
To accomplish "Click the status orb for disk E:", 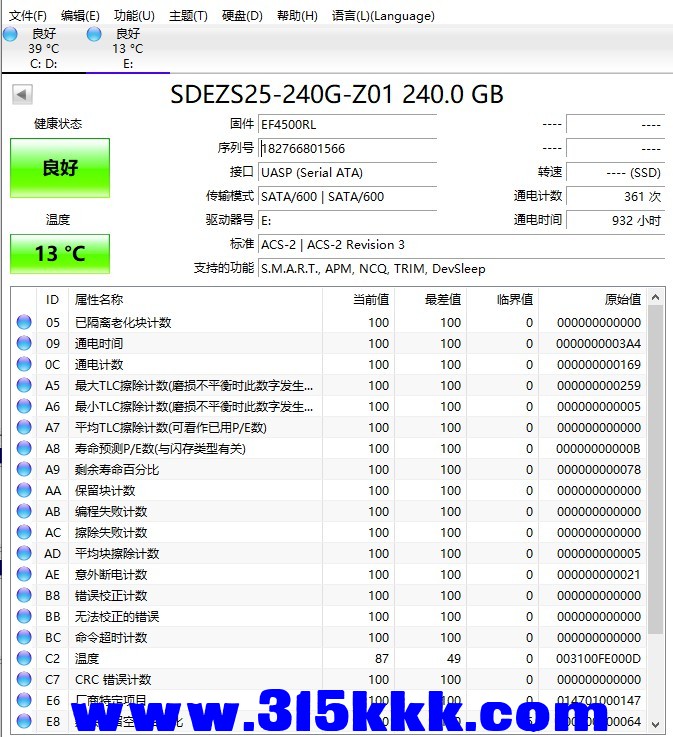I will pyautogui.click(x=94, y=34).
